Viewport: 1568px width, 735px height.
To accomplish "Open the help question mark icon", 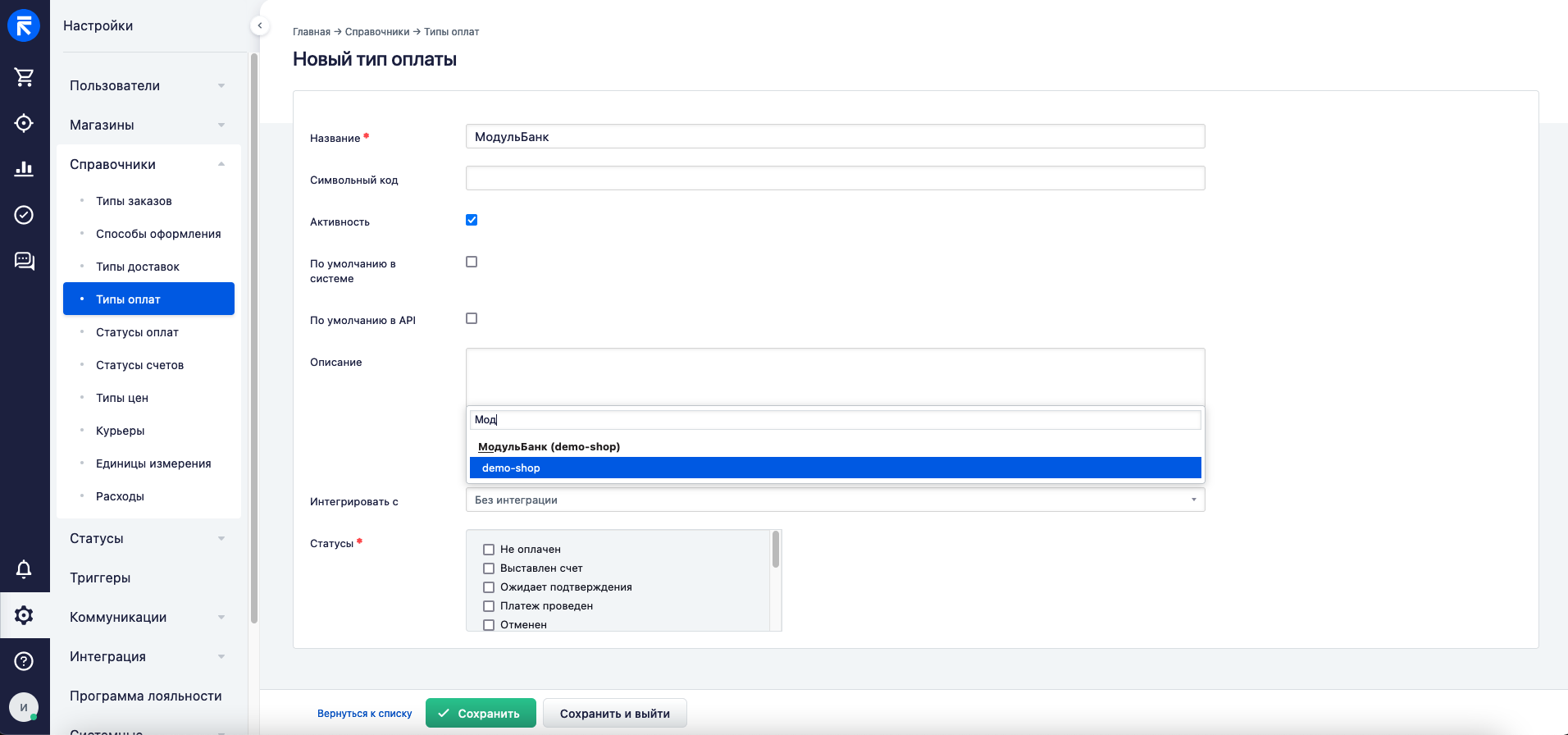I will coord(24,661).
